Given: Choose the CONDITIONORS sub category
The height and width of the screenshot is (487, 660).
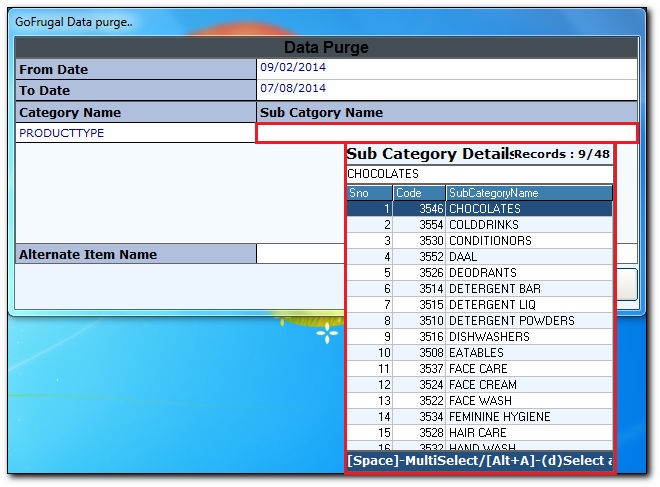Looking at the screenshot, I should click(490, 241).
